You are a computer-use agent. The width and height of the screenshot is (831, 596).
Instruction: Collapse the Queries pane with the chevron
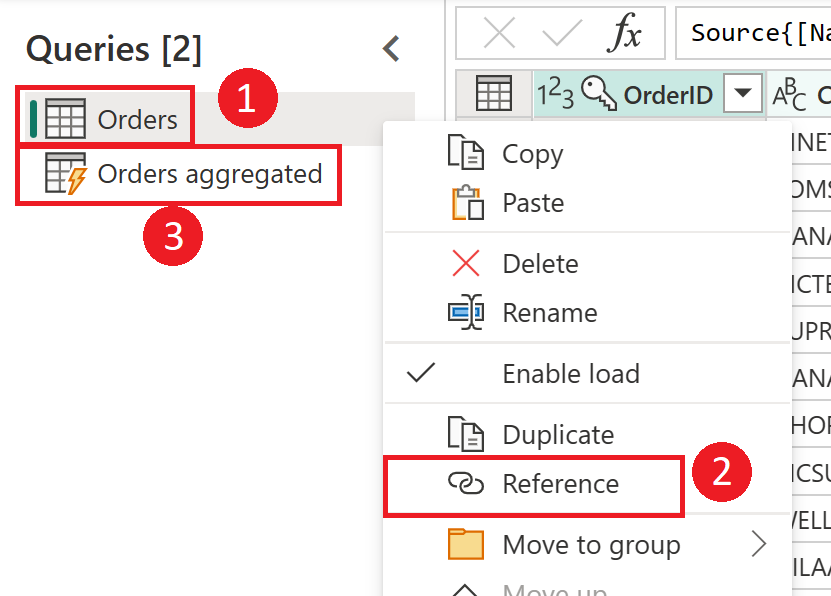pos(390,47)
